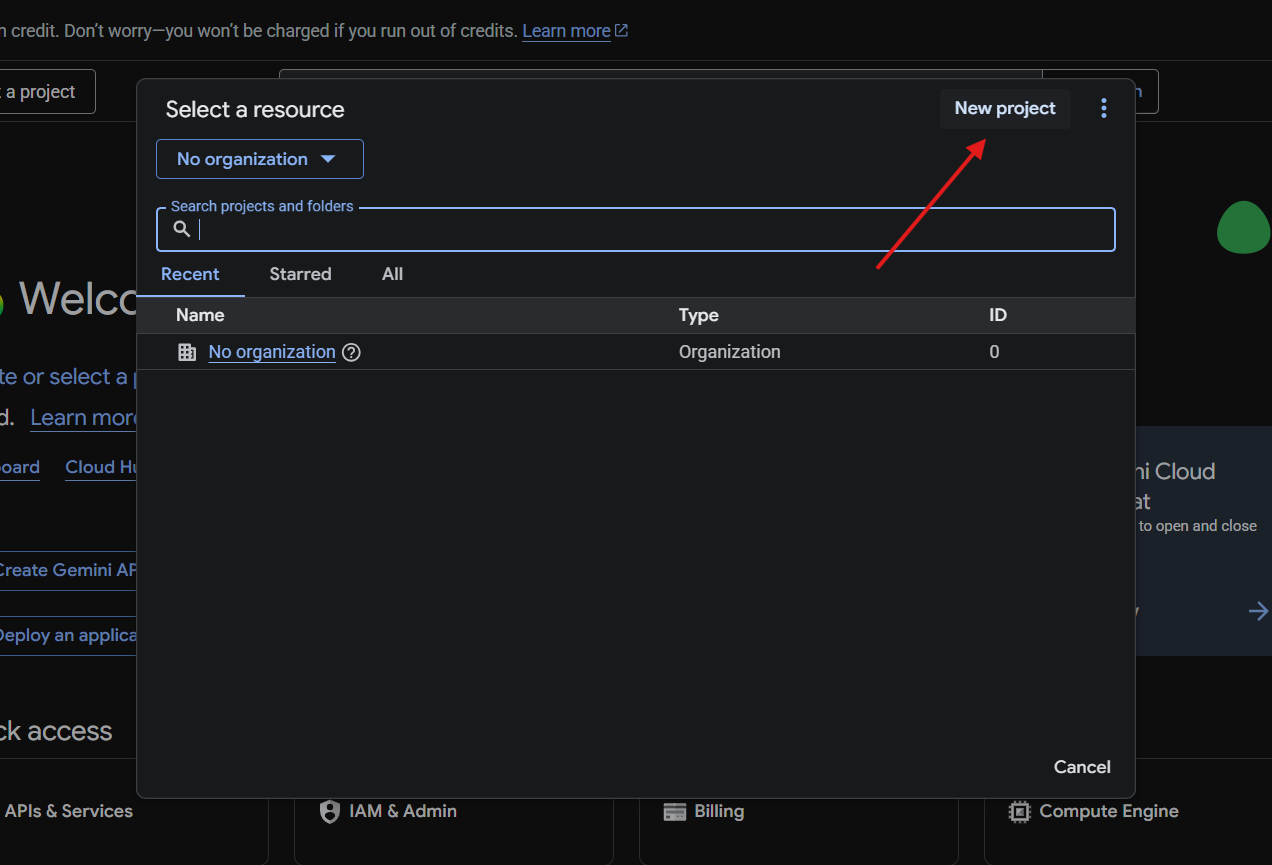Focus the Search projects and folders field
This screenshot has width=1272, height=865.
click(636, 230)
